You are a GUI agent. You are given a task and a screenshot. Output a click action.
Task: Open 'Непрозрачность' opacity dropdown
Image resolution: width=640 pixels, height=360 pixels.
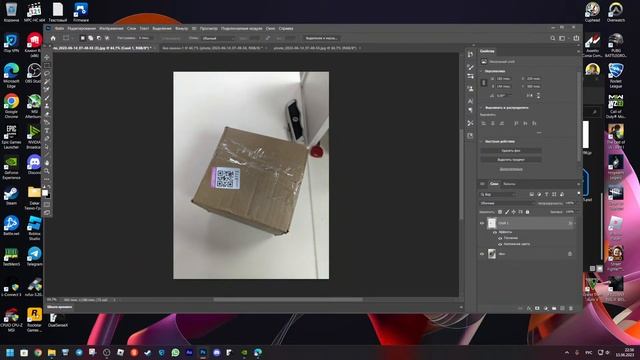click(x=577, y=203)
